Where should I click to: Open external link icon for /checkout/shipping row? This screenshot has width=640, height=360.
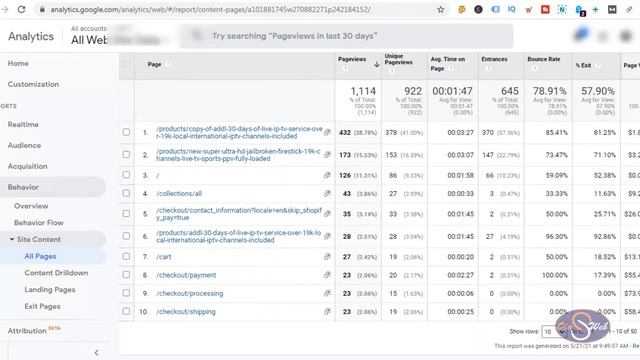pyautogui.click(x=327, y=311)
